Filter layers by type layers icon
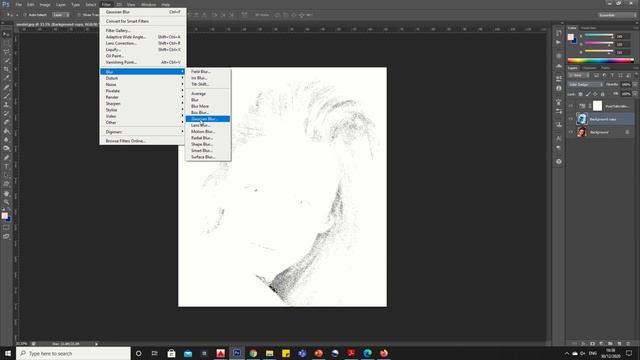 click(x=612, y=76)
